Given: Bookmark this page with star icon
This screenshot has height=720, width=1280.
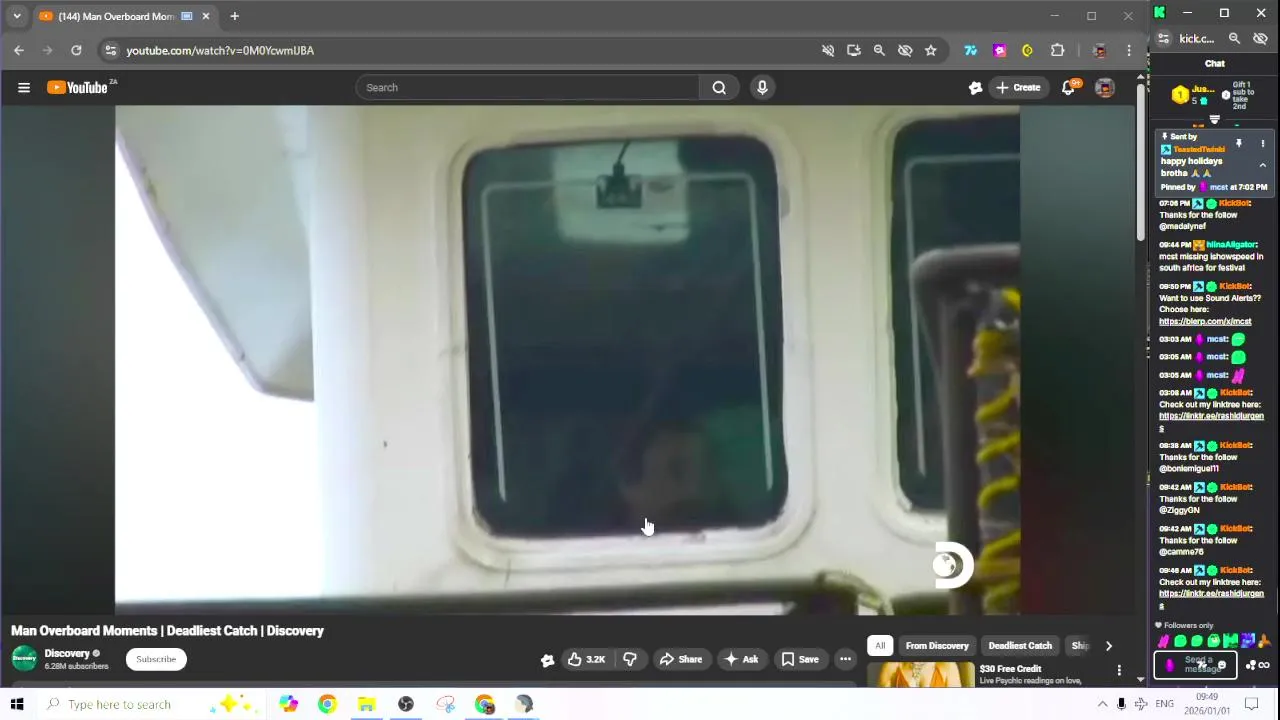Looking at the screenshot, I should [931, 50].
